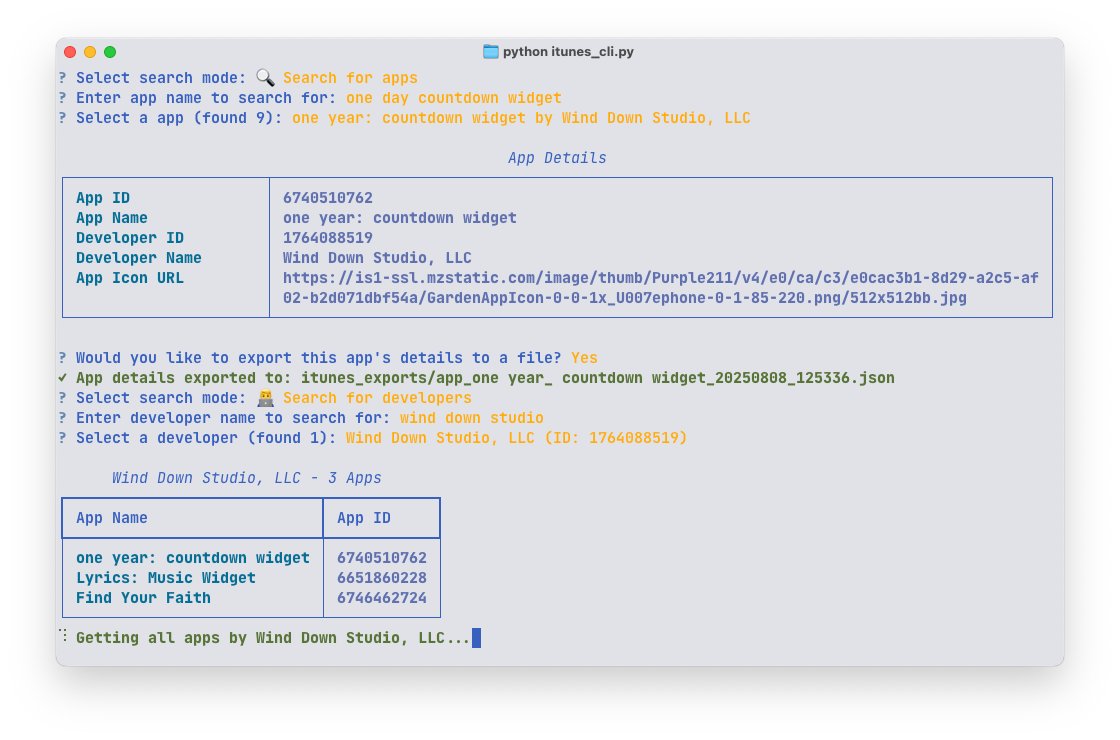This screenshot has height=740, width=1120.
Task: Click the entered query wind down studio
Action: (x=471, y=418)
